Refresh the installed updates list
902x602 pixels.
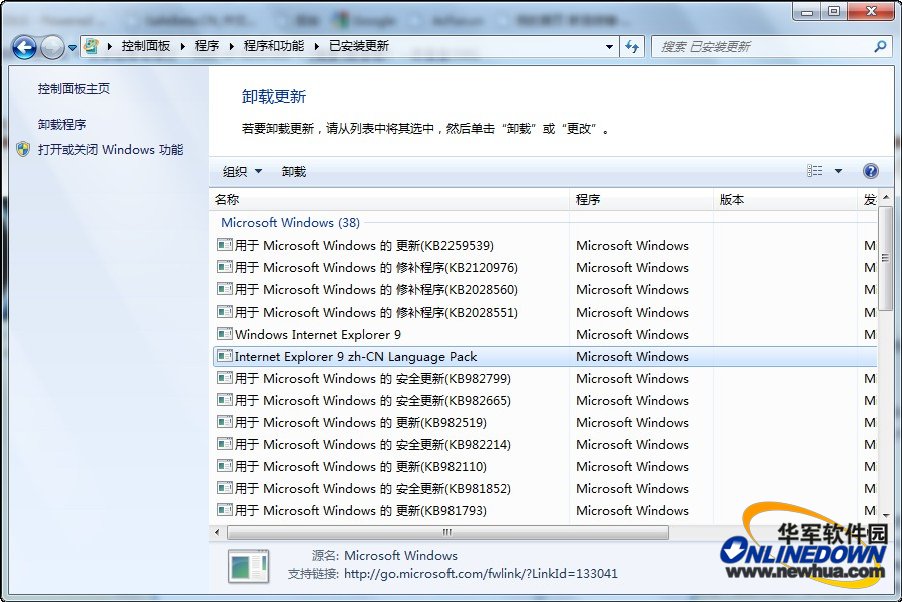632,47
